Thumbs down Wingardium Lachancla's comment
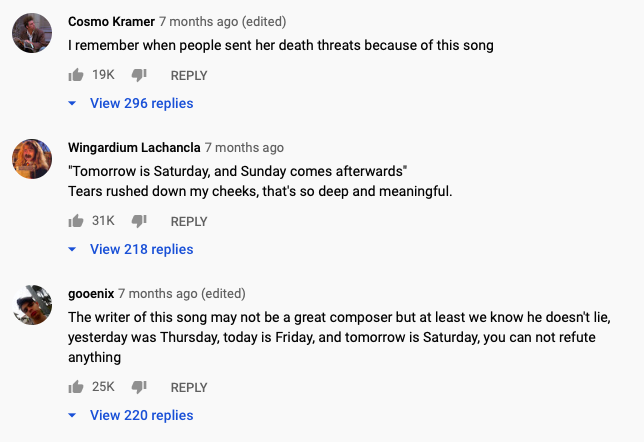The width and height of the screenshot is (644, 442). point(140,222)
